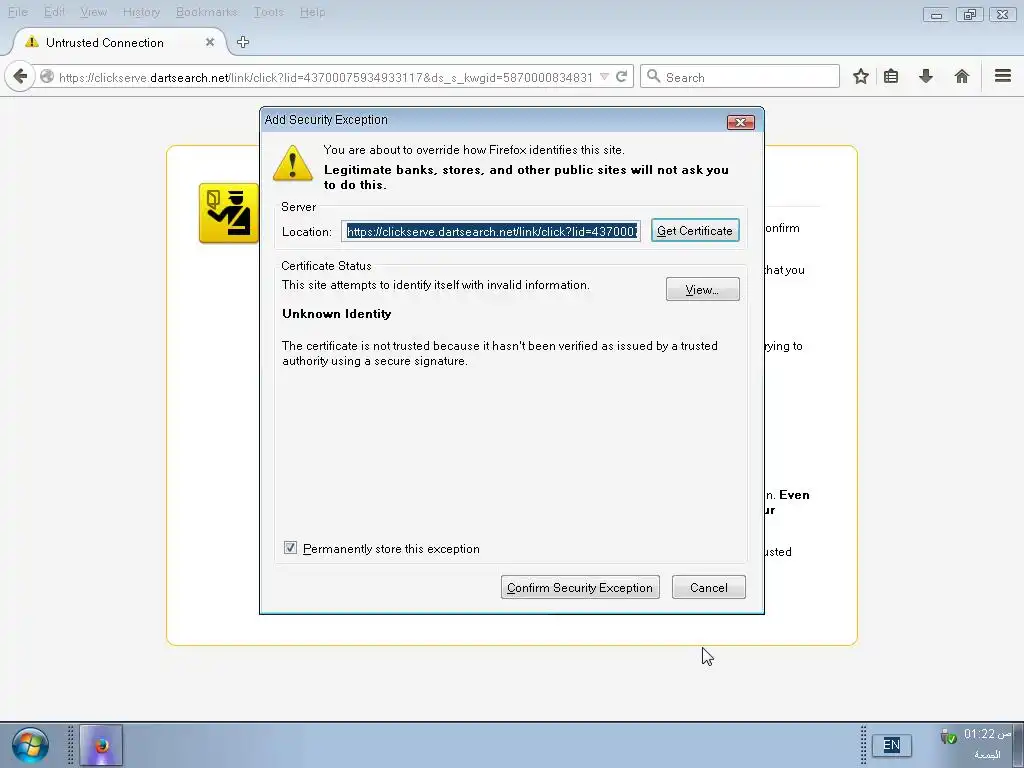
Task: Click the site identity globe icon
Action: [x=47, y=77]
